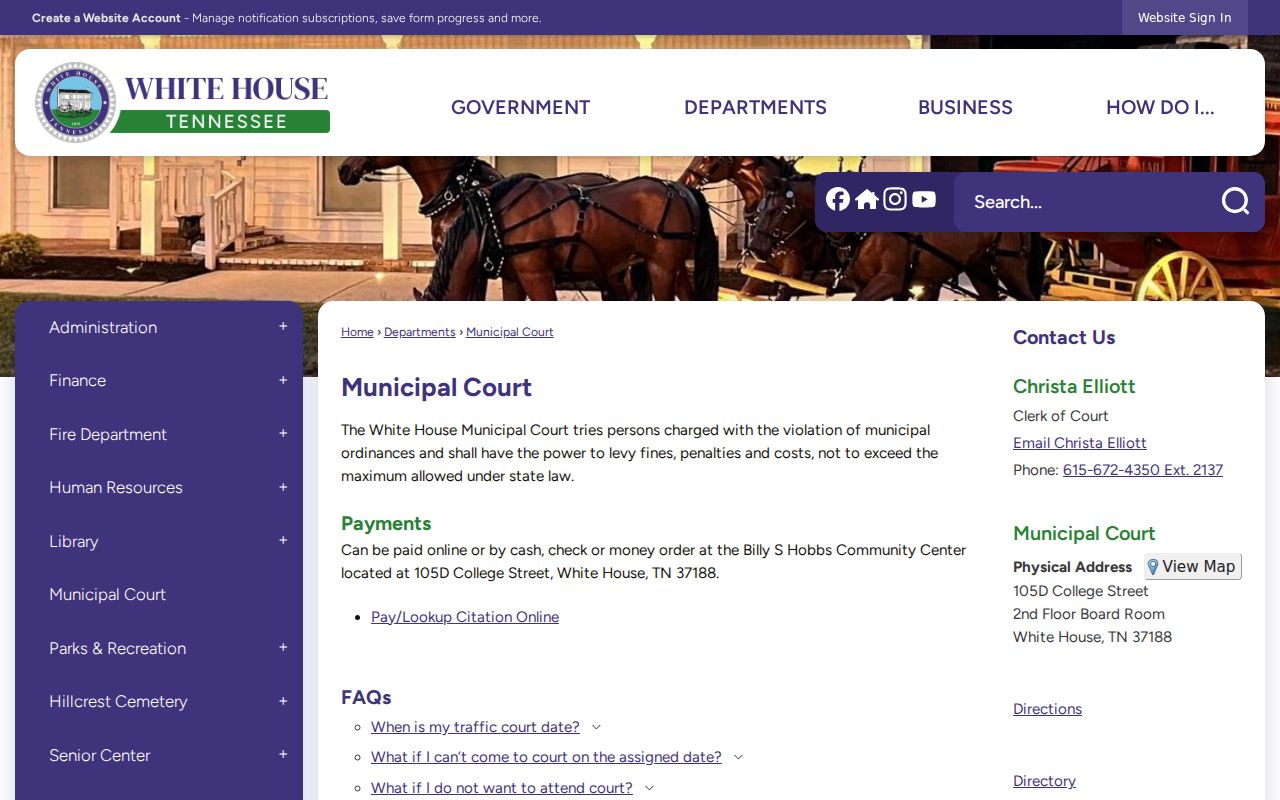Call phone number 615-672-4350 Ext. 2137
This screenshot has height=800, width=1280.
coord(1143,470)
